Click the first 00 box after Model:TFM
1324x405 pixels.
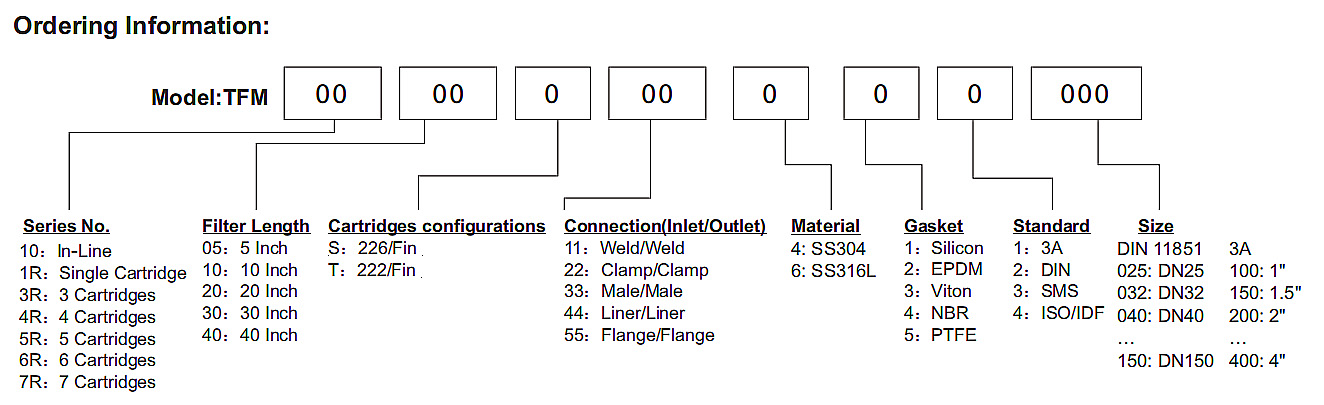click(x=332, y=94)
